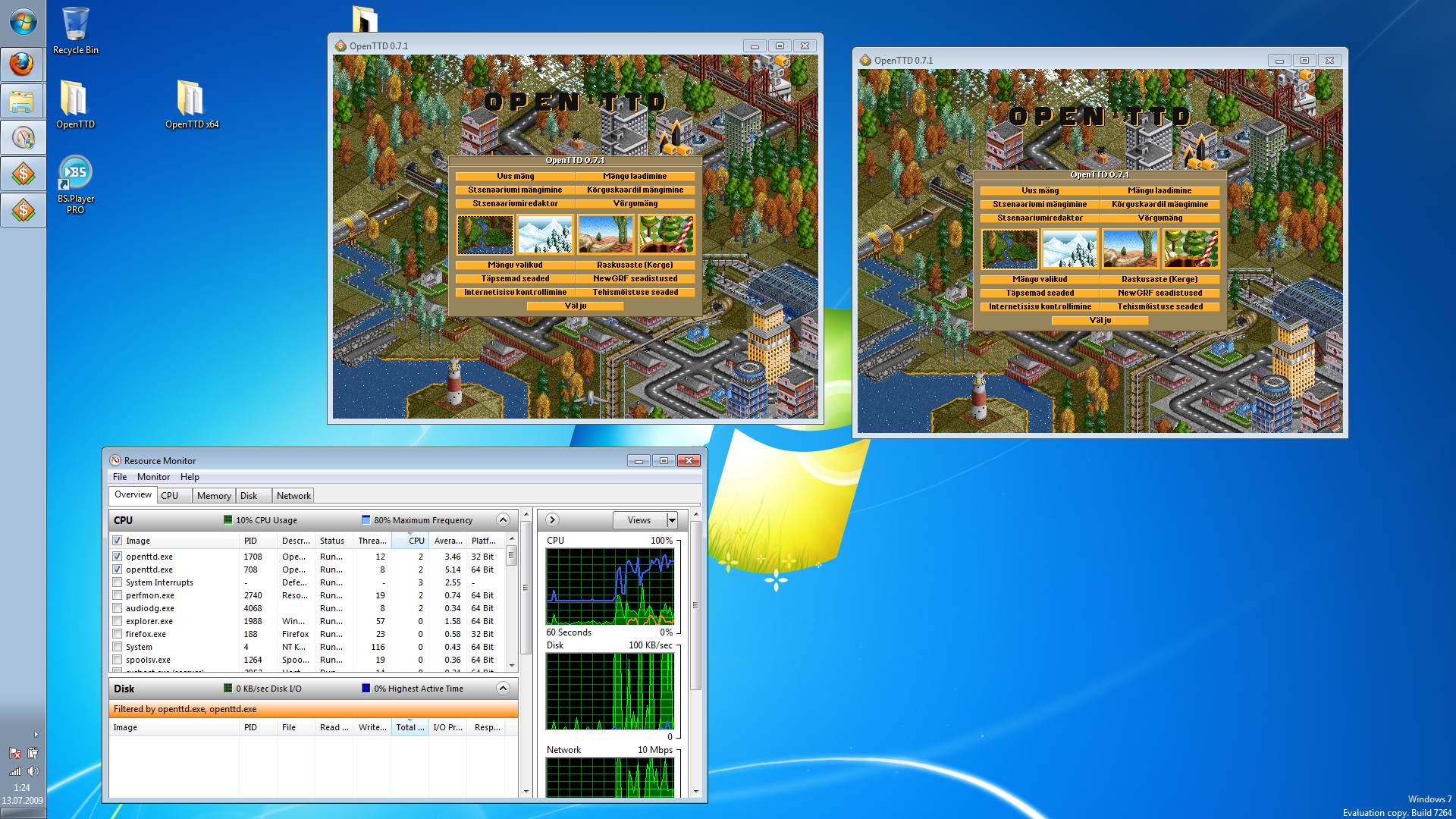The image size is (1456, 819).
Task: Sort processes by CPU column header
Action: [x=409, y=541]
